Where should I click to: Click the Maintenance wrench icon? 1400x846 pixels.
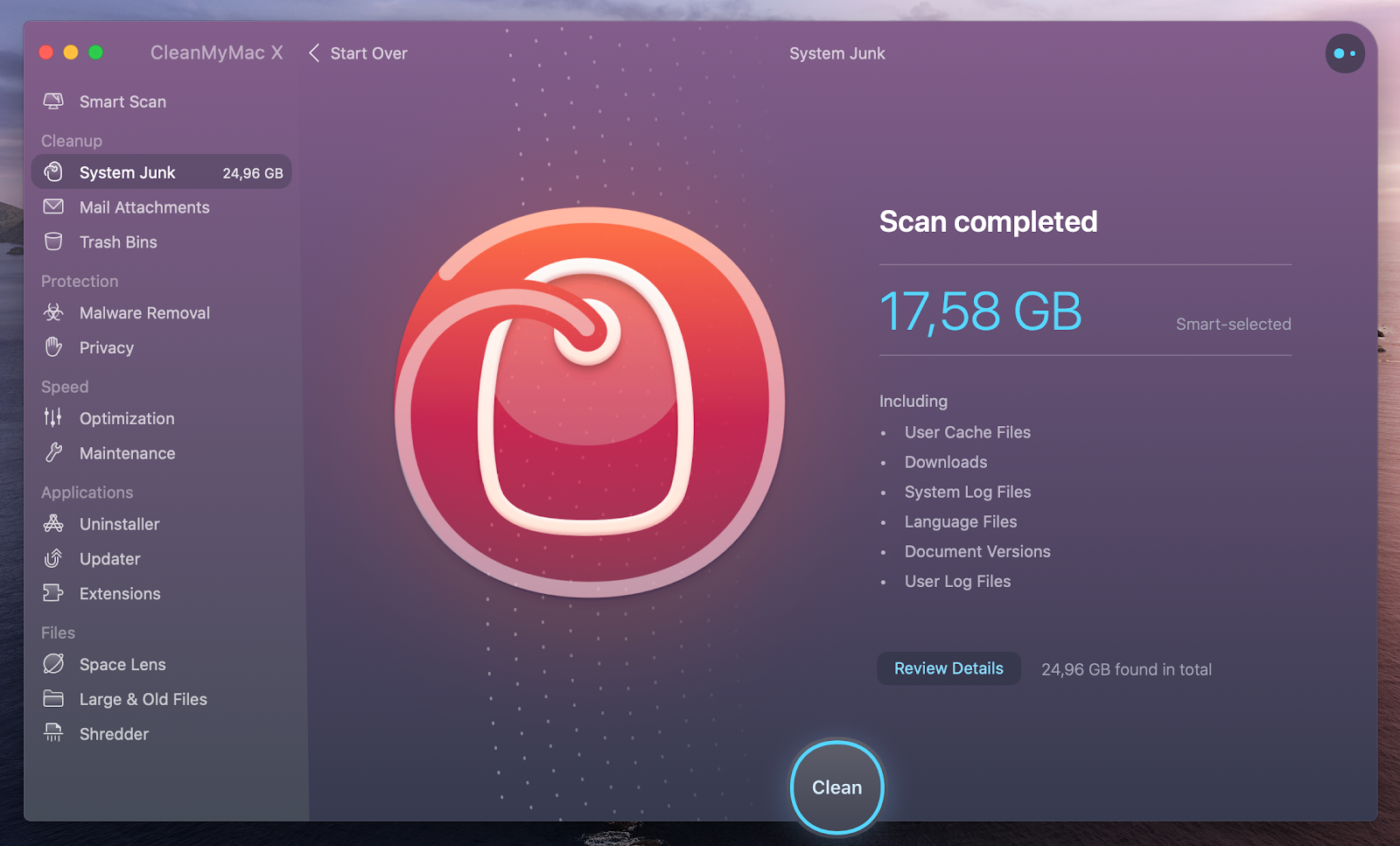click(x=53, y=453)
